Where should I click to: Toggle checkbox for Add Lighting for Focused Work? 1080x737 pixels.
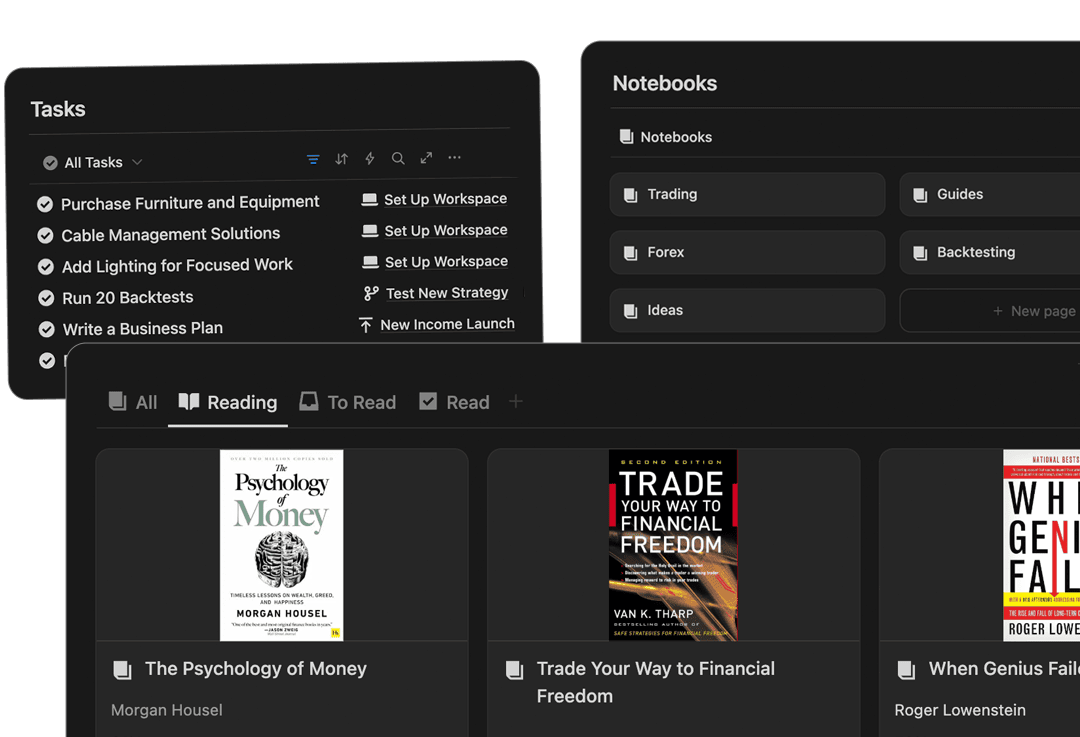click(46, 267)
